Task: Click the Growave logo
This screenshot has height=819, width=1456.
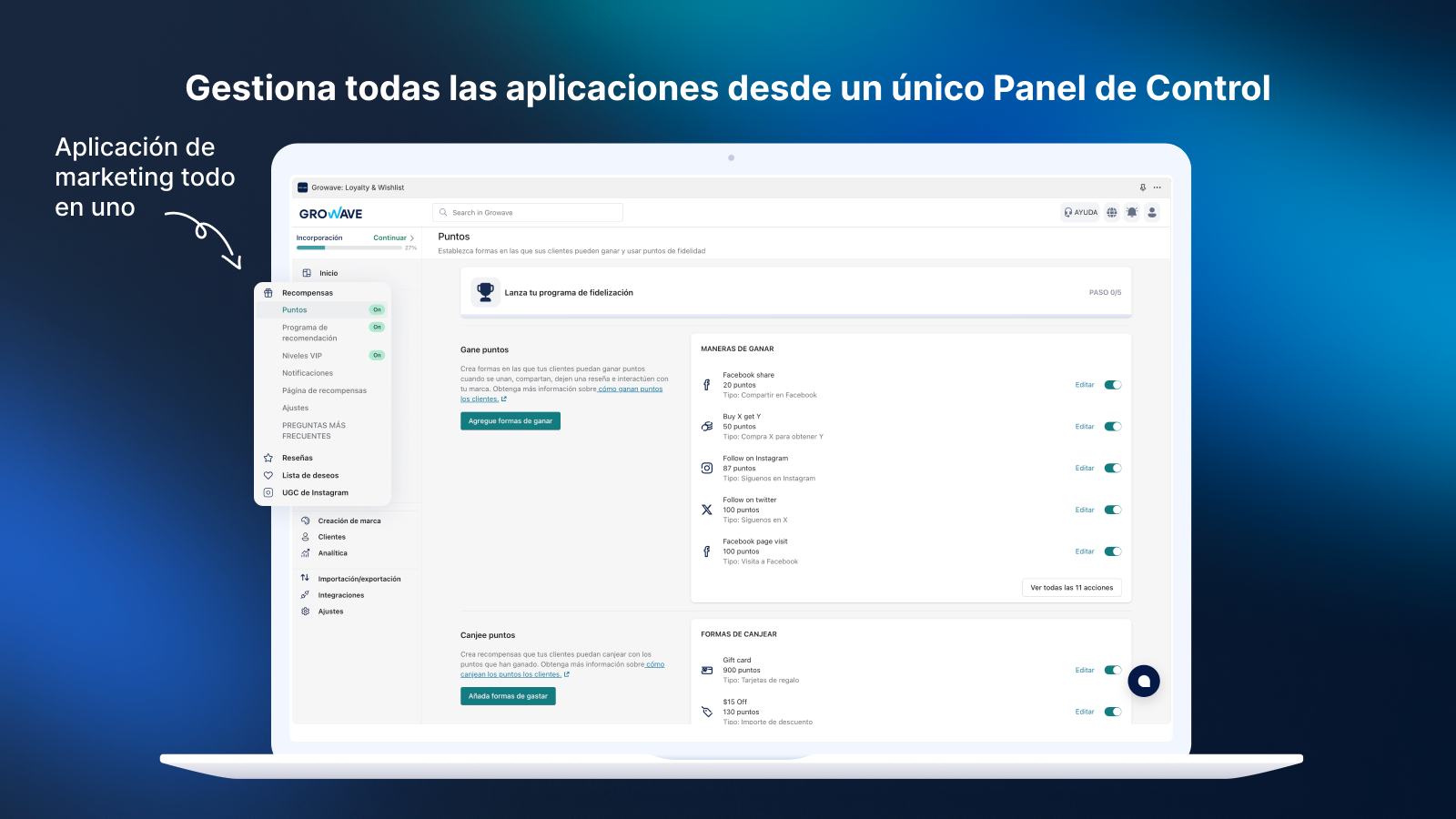Action: coord(331,214)
